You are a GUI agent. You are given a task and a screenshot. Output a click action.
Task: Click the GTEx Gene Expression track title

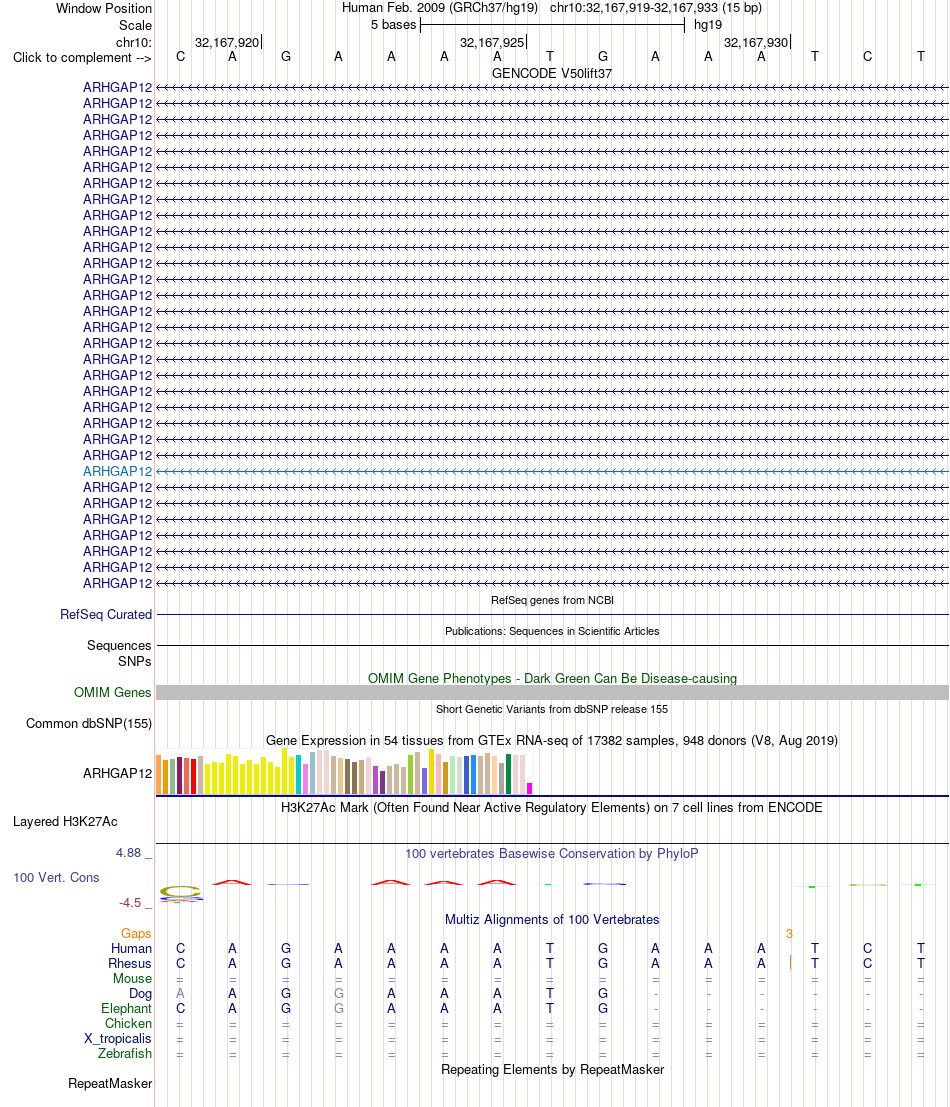(x=552, y=741)
